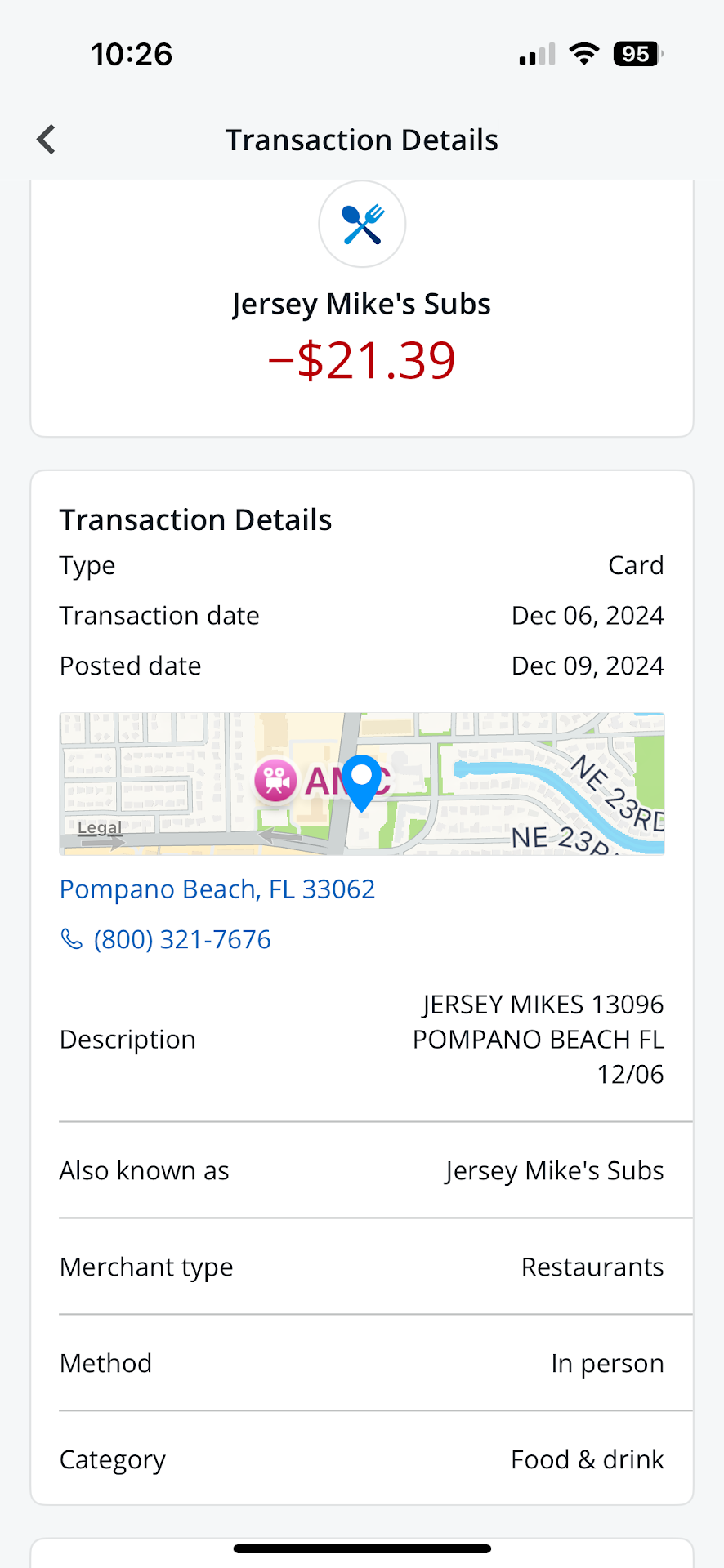Tap the Also known as row
The height and width of the screenshot is (1568, 724).
tap(362, 1170)
